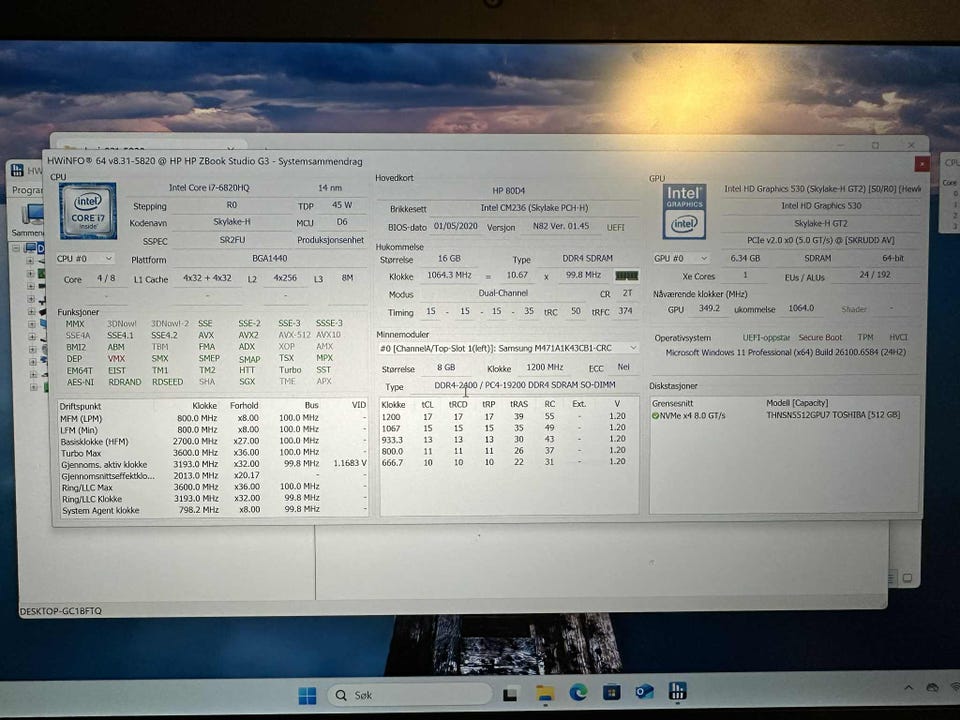Click the N82 Ver. 01.45 BIOS version
Screen dimensions: 960x720
(561, 226)
